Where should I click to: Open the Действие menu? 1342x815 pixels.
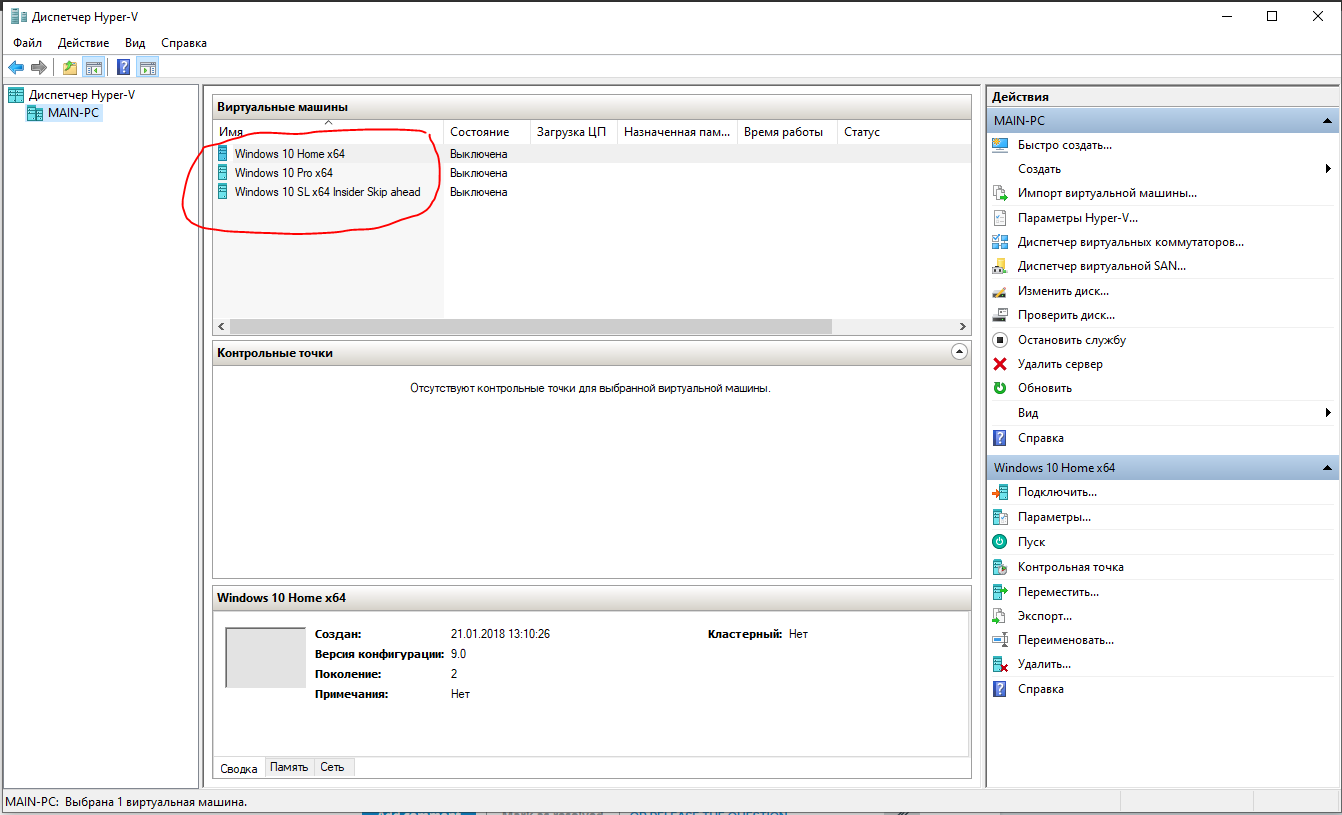[84, 43]
